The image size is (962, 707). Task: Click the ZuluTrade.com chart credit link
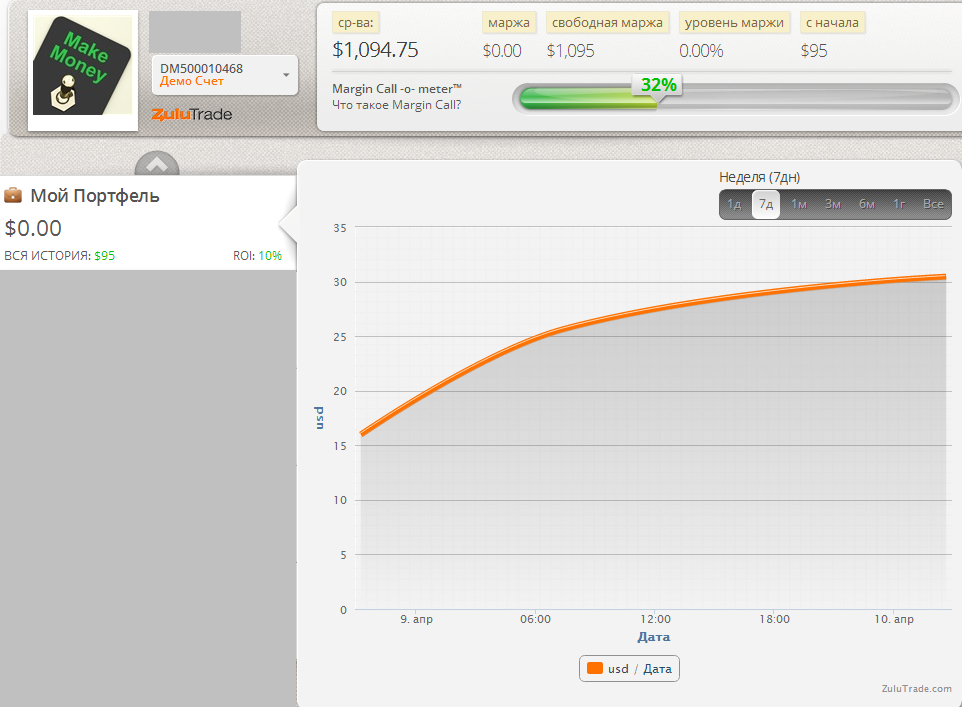[x=917, y=689]
